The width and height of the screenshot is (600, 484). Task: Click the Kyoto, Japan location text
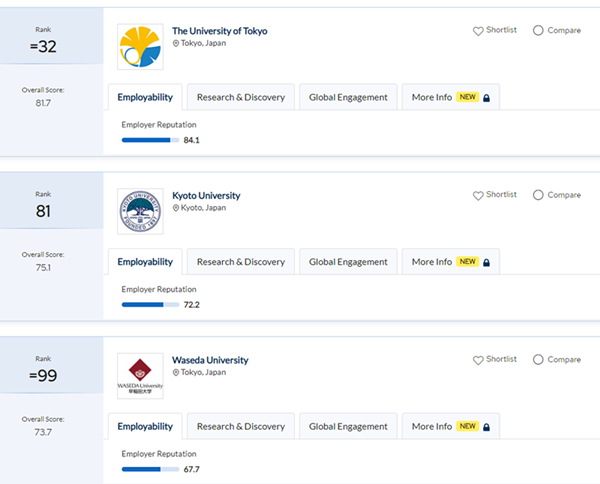pos(203,208)
